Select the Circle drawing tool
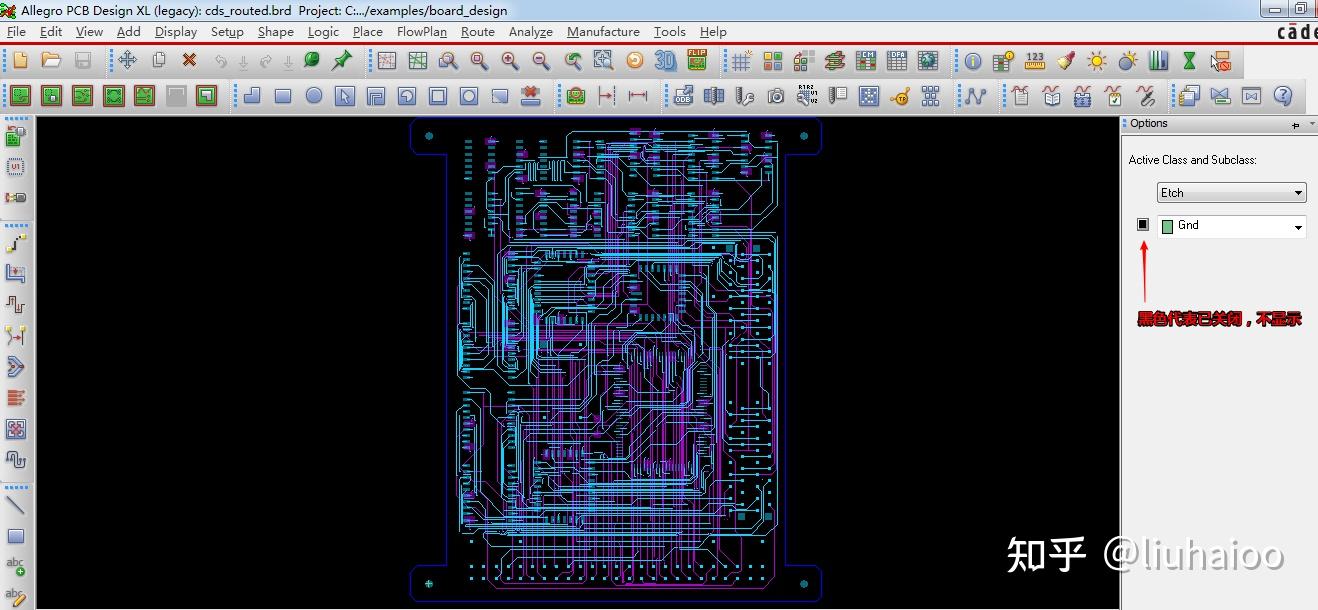 click(x=315, y=96)
